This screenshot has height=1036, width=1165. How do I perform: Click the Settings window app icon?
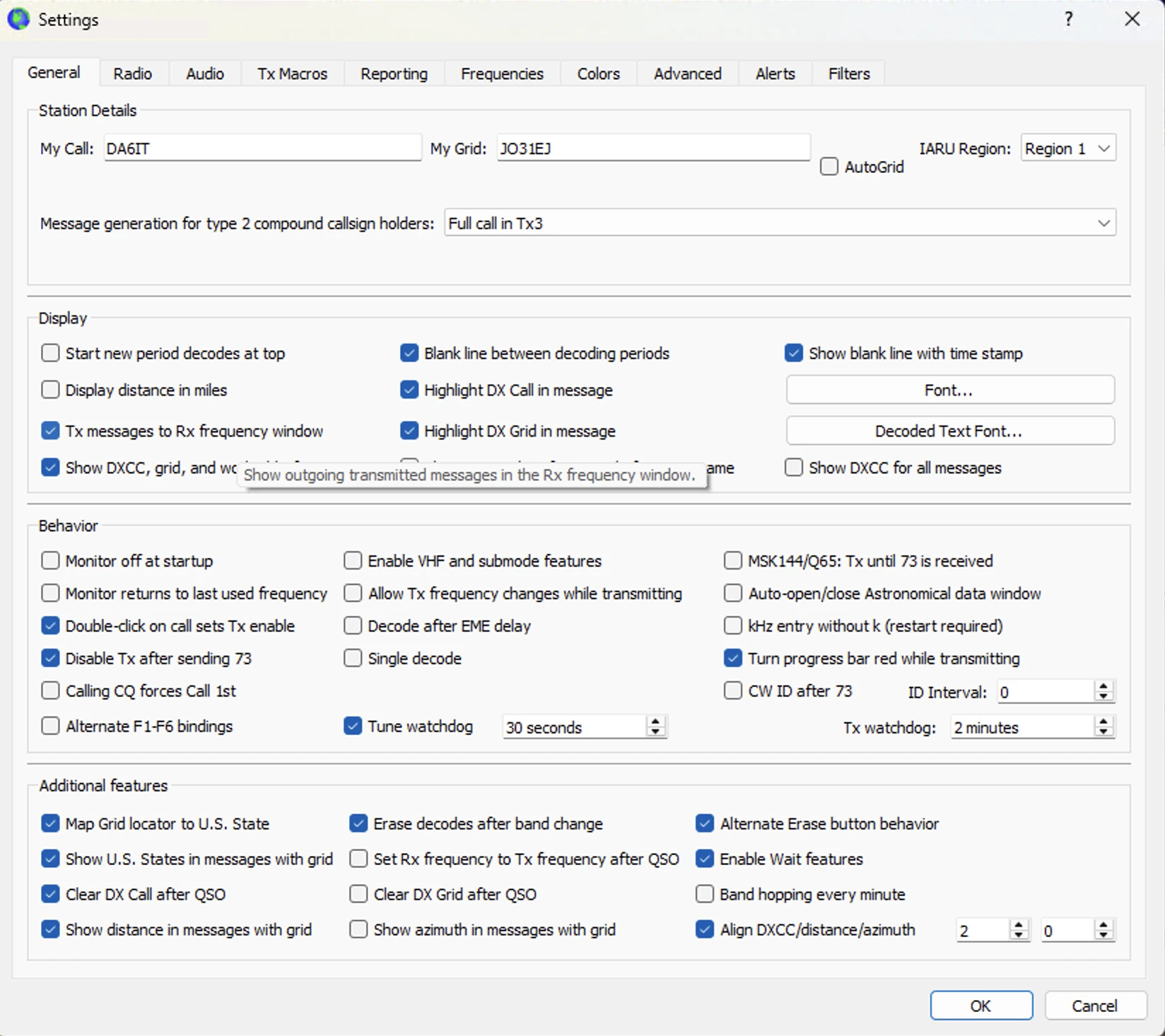(18, 19)
